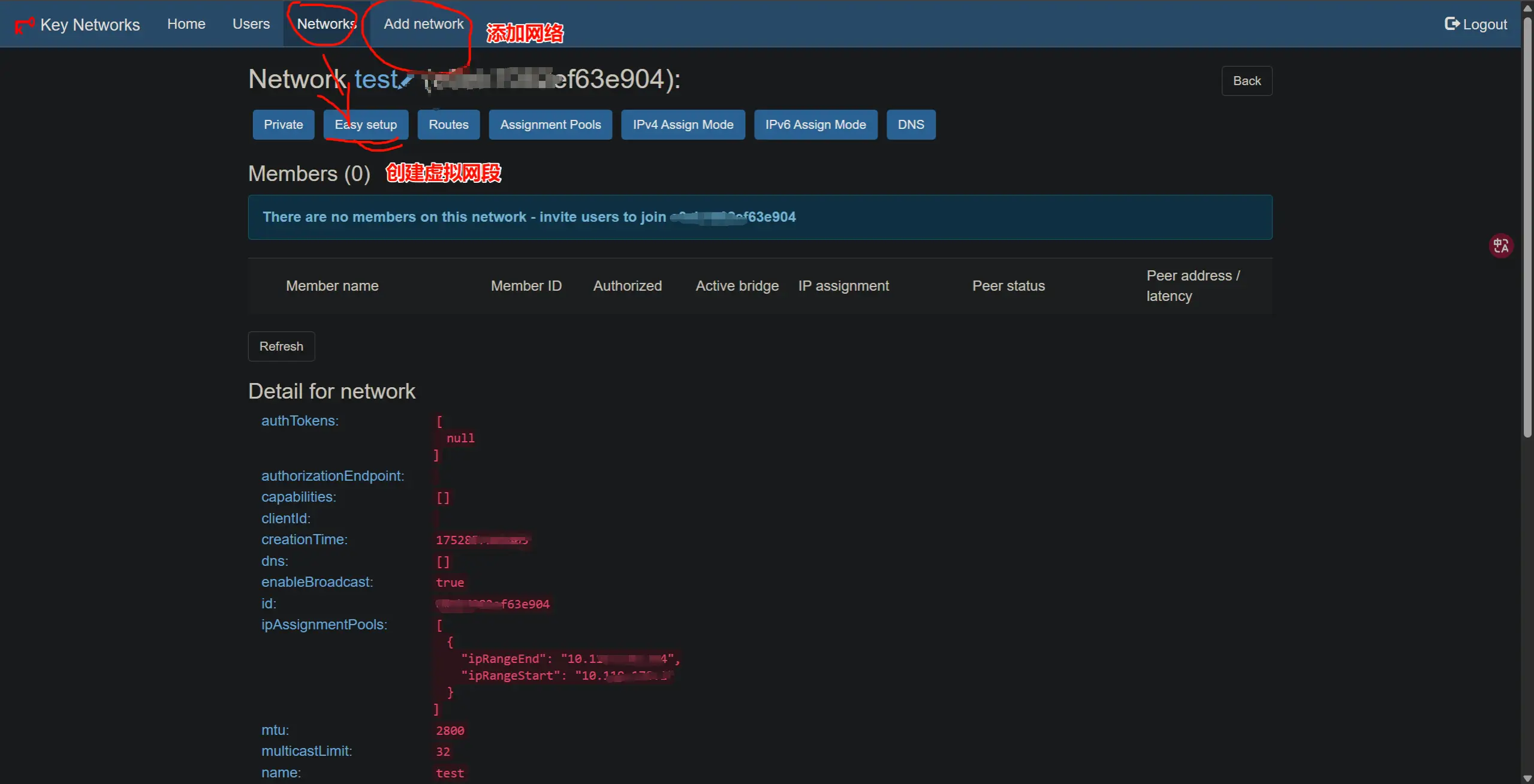
Task: Click the page vertical scrollbar thumb
Action: coord(1527,228)
